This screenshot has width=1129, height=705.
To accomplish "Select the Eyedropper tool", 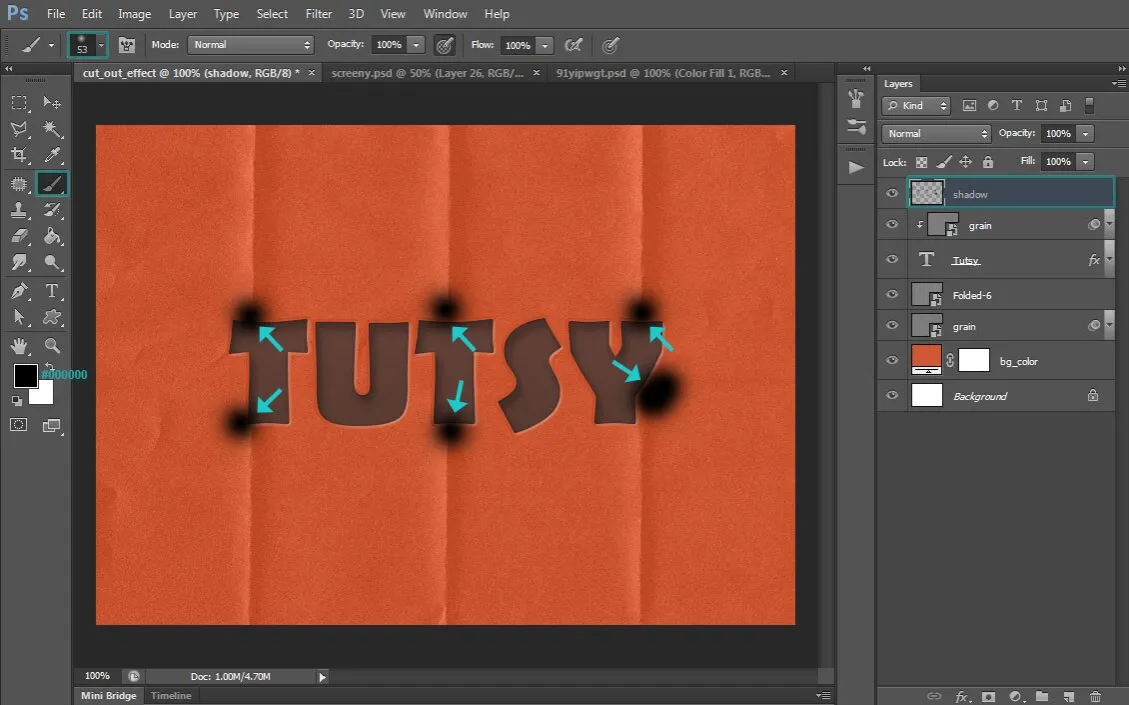I will click(52, 155).
